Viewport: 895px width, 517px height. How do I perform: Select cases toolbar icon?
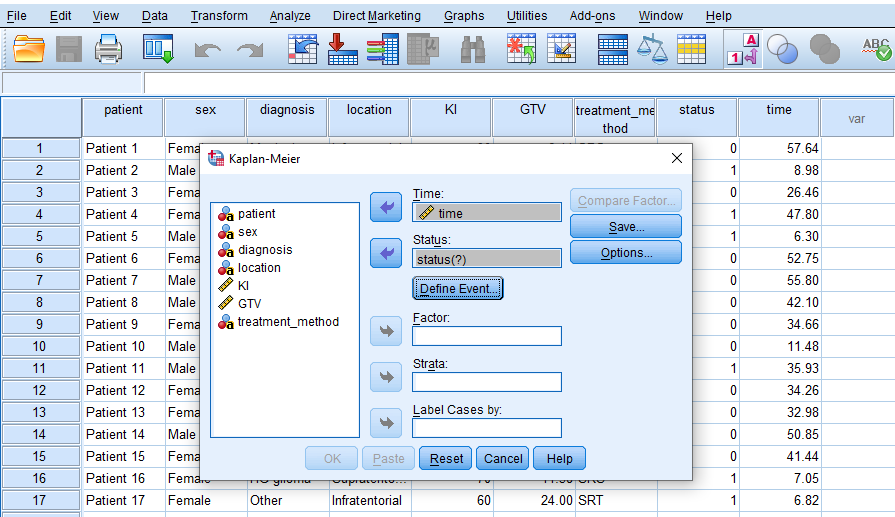[691, 49]
